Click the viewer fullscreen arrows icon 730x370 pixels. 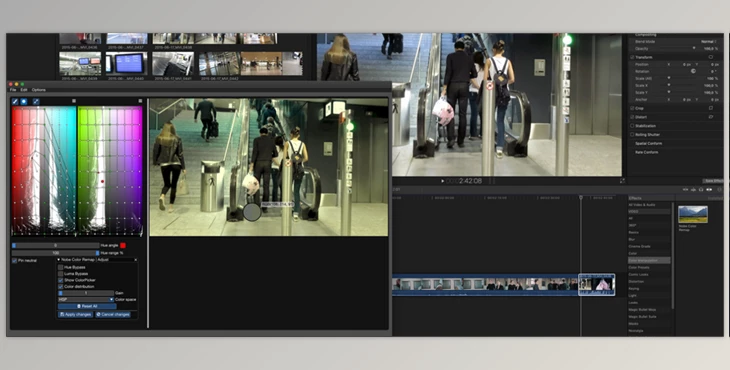pos(622,181)
